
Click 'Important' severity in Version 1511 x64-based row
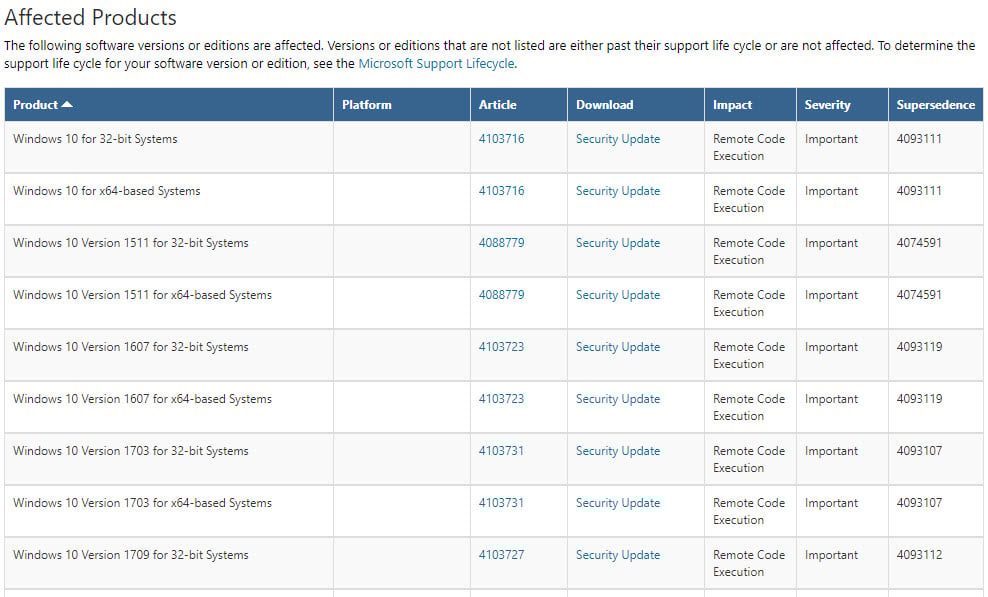pos(831,294)
